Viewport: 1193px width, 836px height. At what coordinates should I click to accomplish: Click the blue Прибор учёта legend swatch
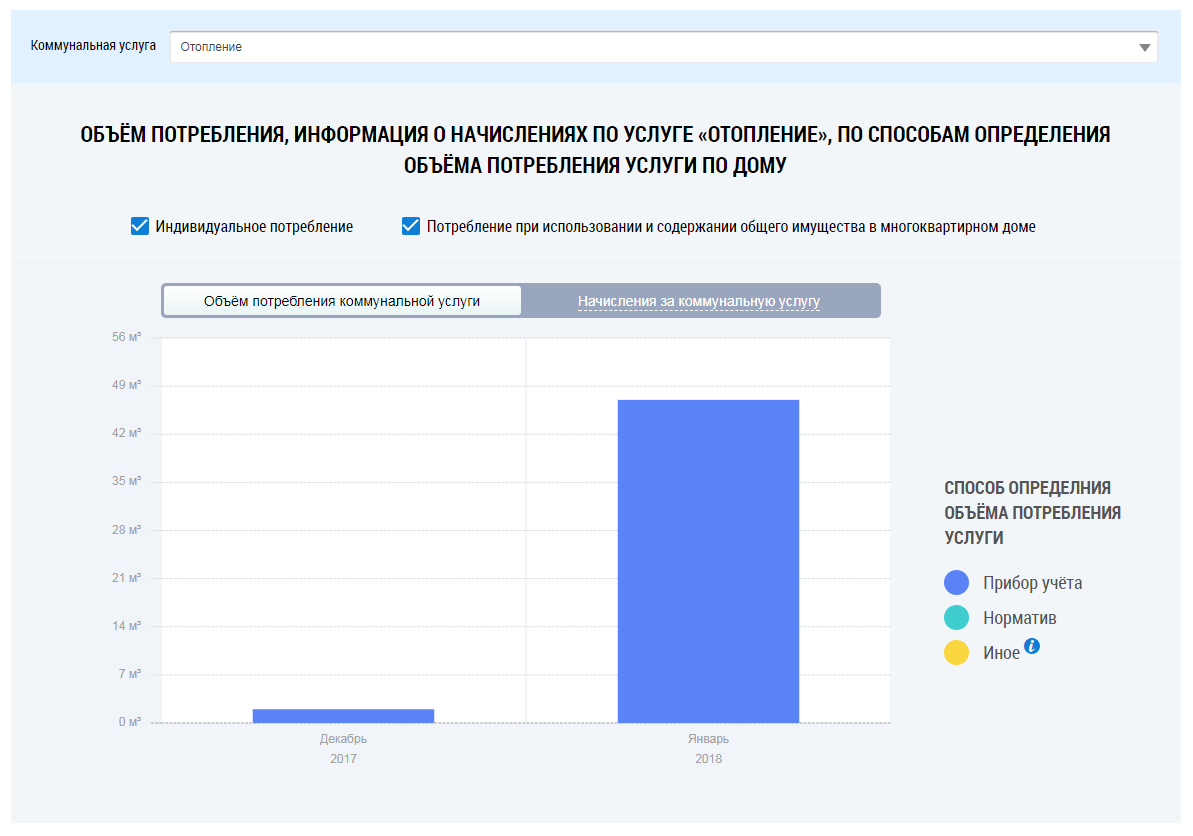[x=956, y=583]
